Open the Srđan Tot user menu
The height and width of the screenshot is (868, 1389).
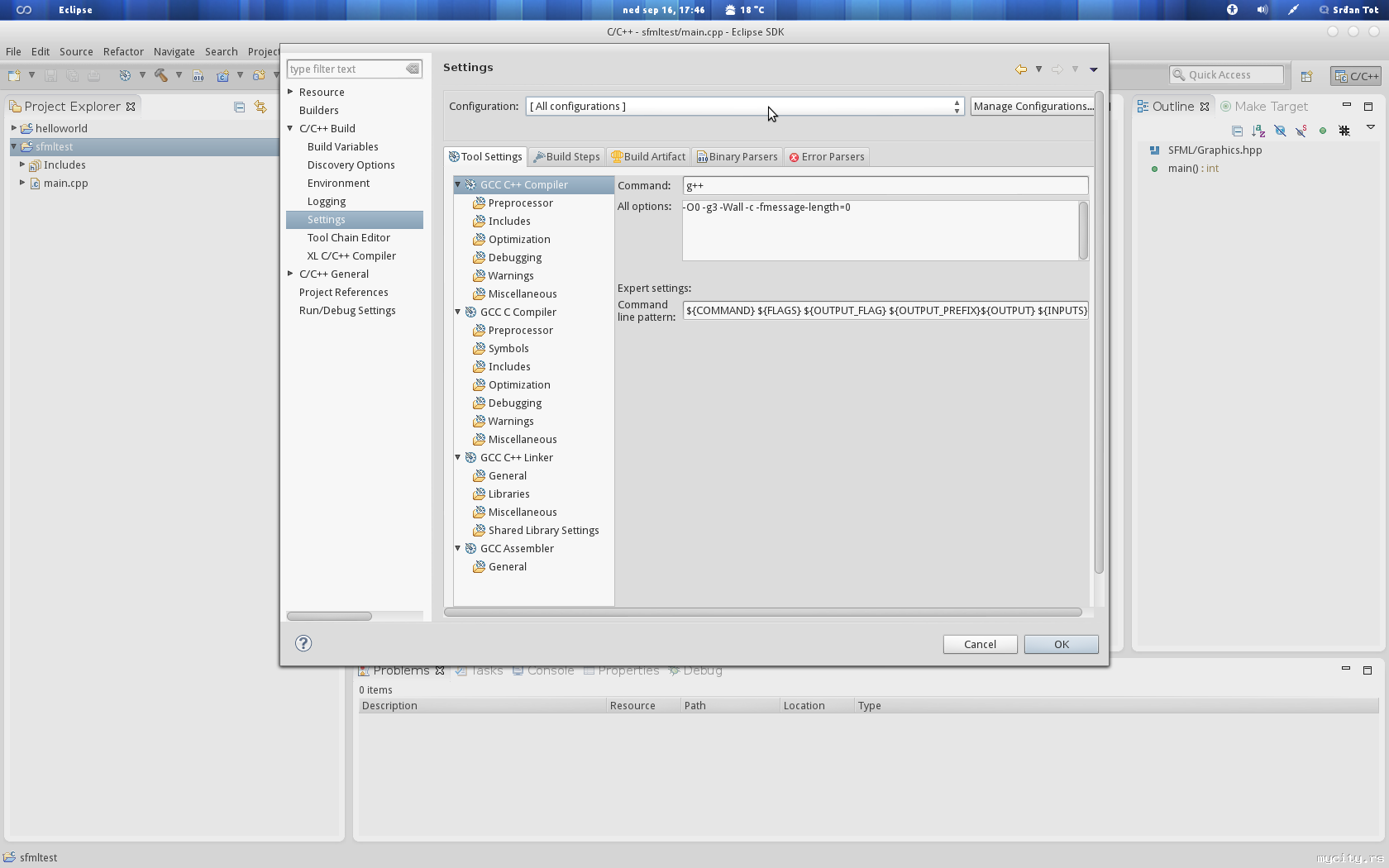point(1349,10)
